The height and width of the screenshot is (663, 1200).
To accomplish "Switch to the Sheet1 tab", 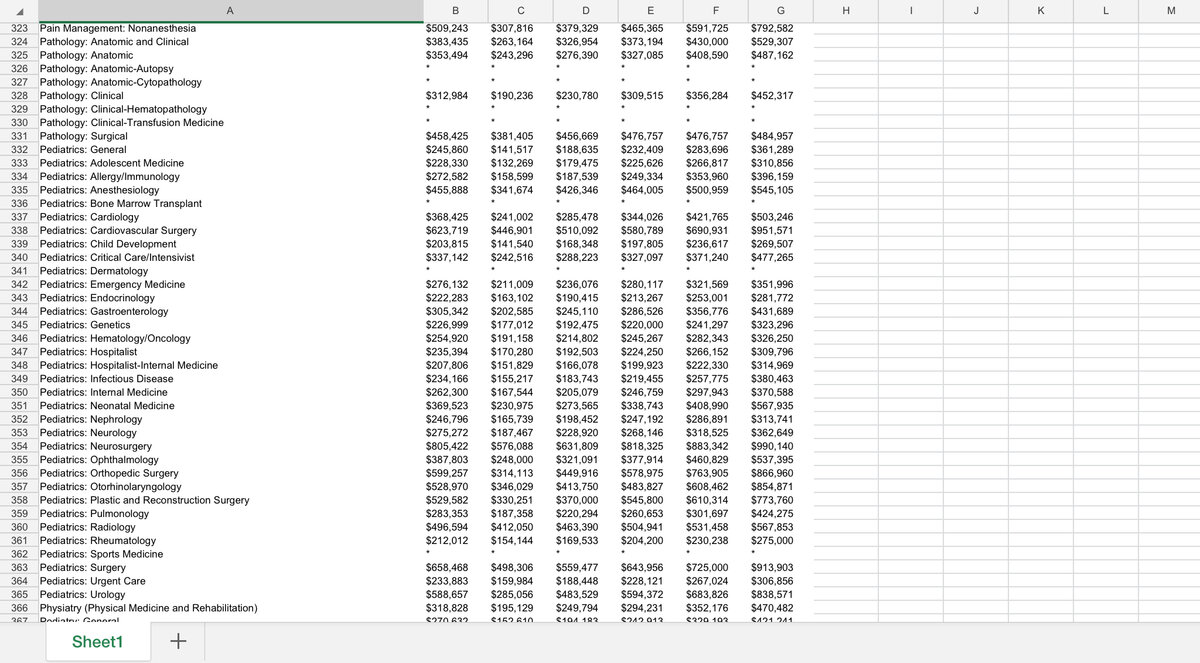I will (x=97, y=641).
